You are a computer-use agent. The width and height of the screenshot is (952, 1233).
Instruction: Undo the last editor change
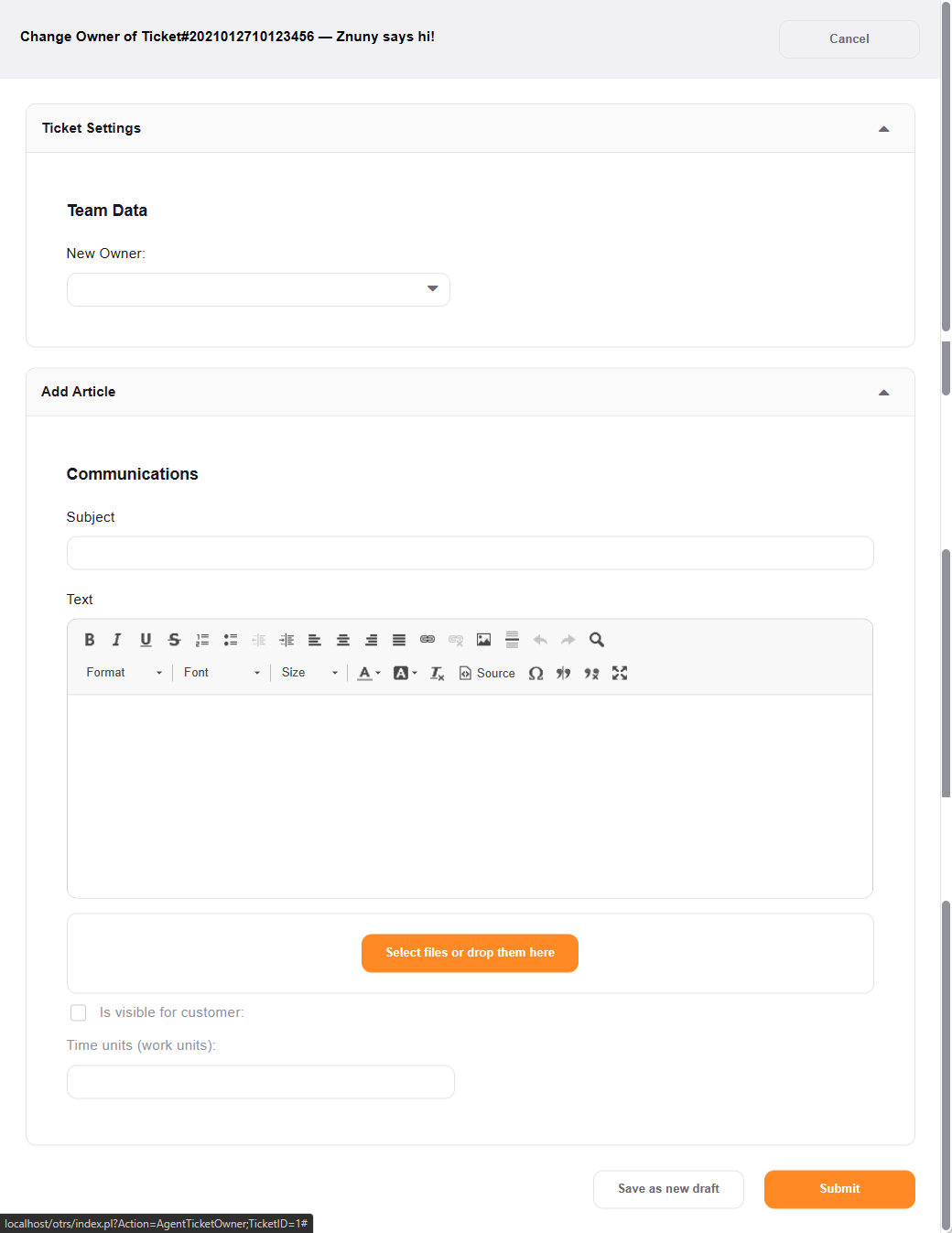coord(539,639)
